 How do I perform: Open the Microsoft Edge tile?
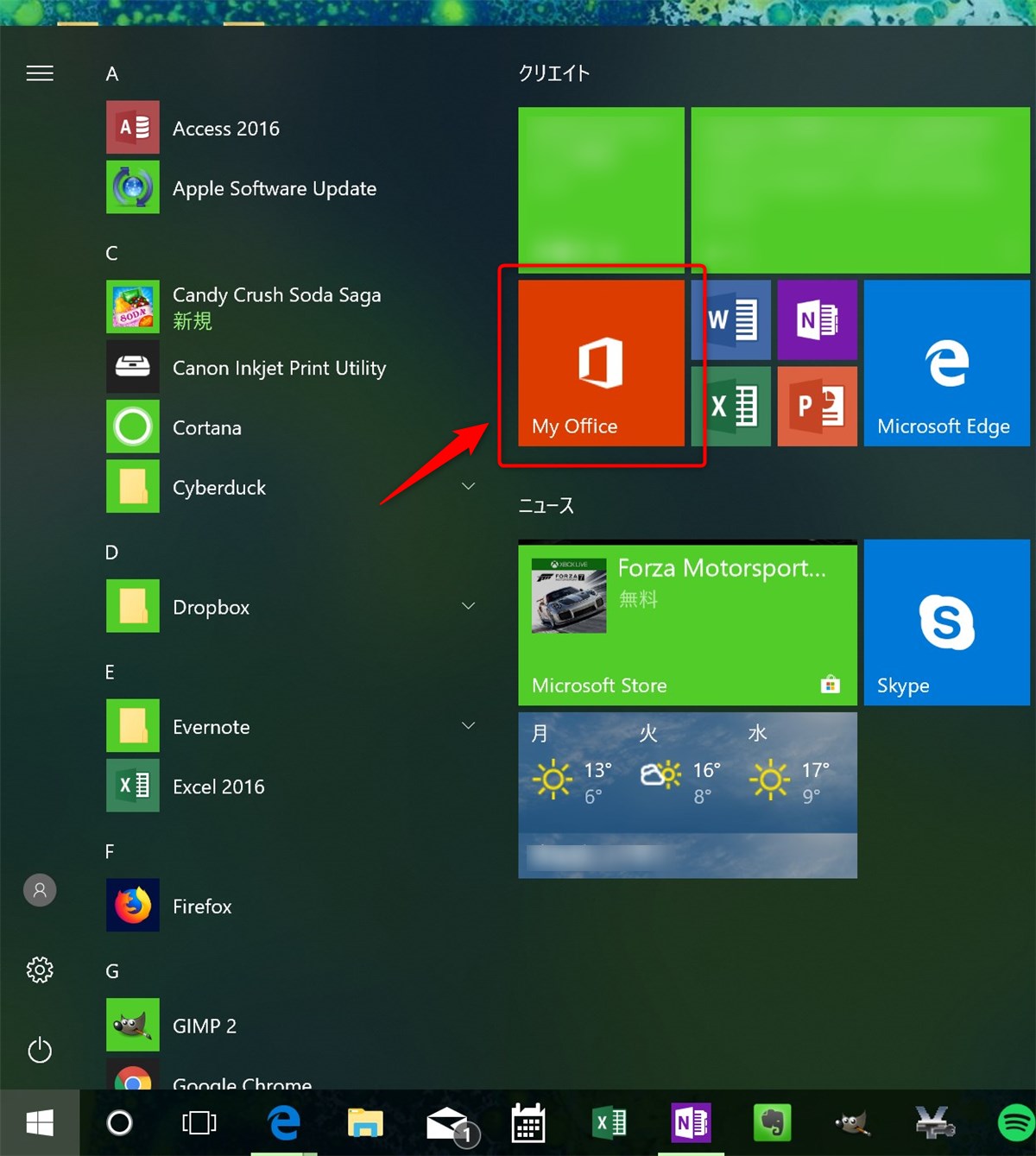[x=946, y=363]
